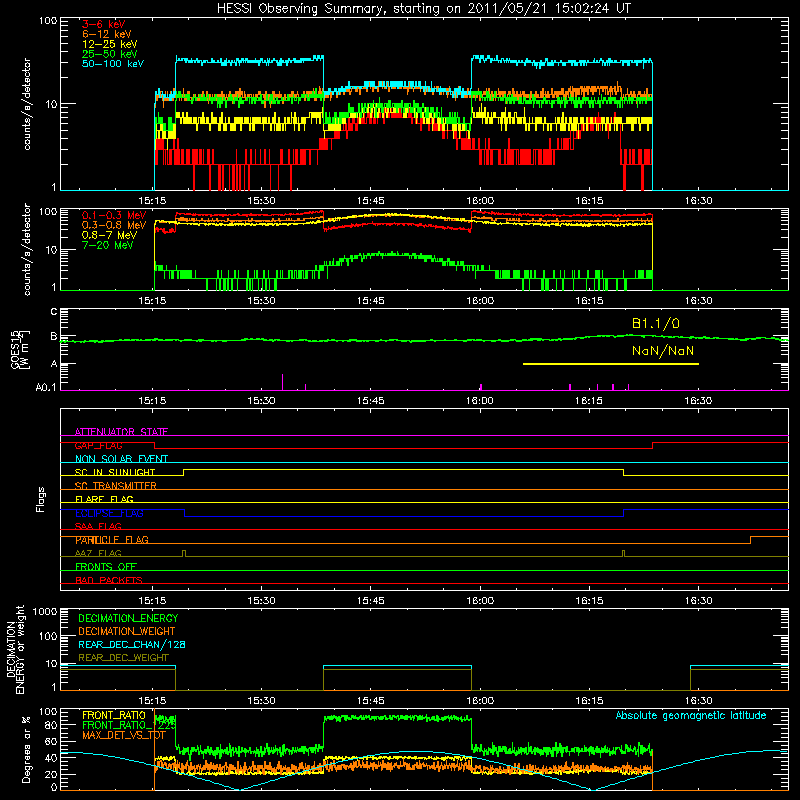Select the SAA_FLAG label

pos(98,526)
